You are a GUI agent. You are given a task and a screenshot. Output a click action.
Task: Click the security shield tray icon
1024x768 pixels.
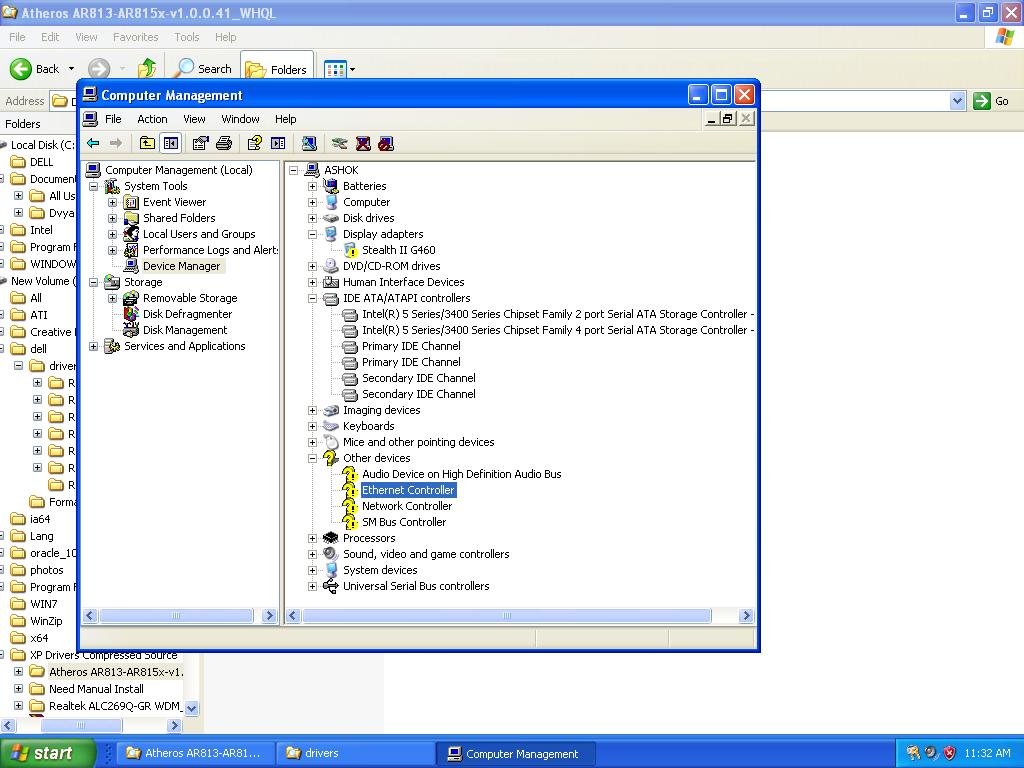click(x=950, y=753)
